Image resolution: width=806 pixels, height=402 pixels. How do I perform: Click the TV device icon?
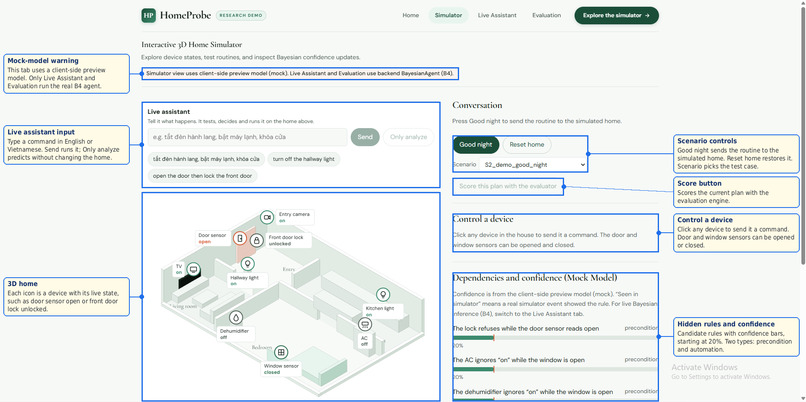pos(193,269)
